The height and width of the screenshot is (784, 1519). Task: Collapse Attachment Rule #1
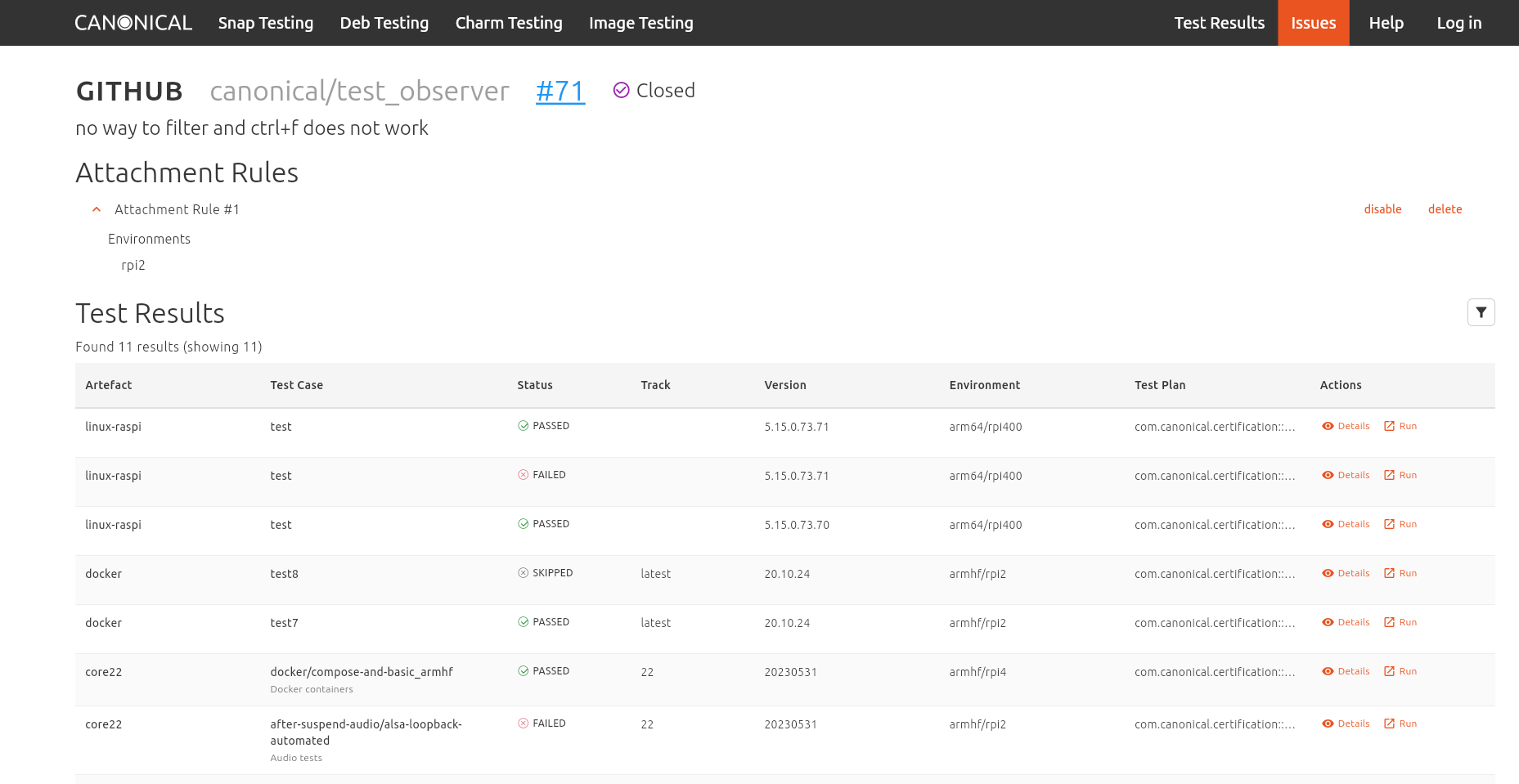pos(96,209)
